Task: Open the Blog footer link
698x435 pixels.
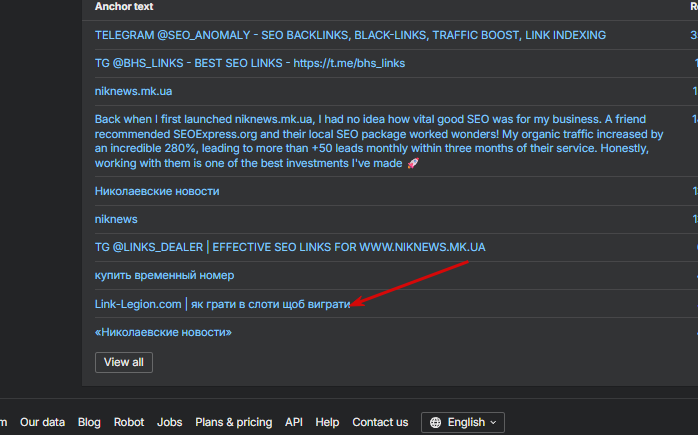Action: click(x=89, y=422)
